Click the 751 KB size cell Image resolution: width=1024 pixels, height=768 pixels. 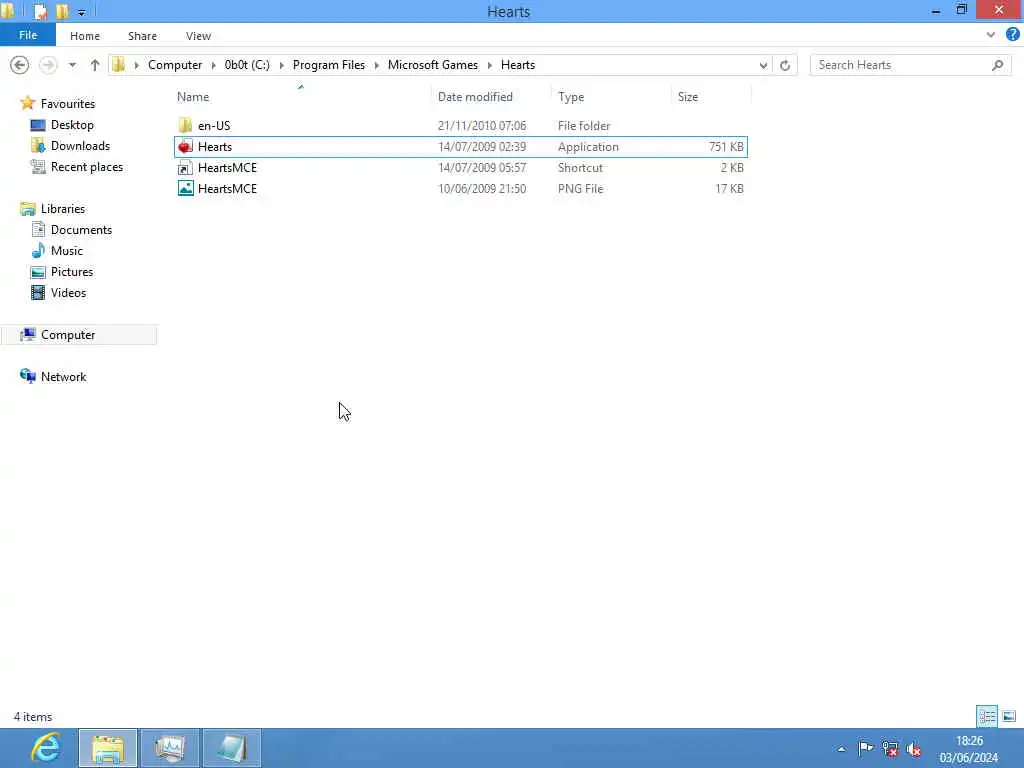(x=726, y=147)
